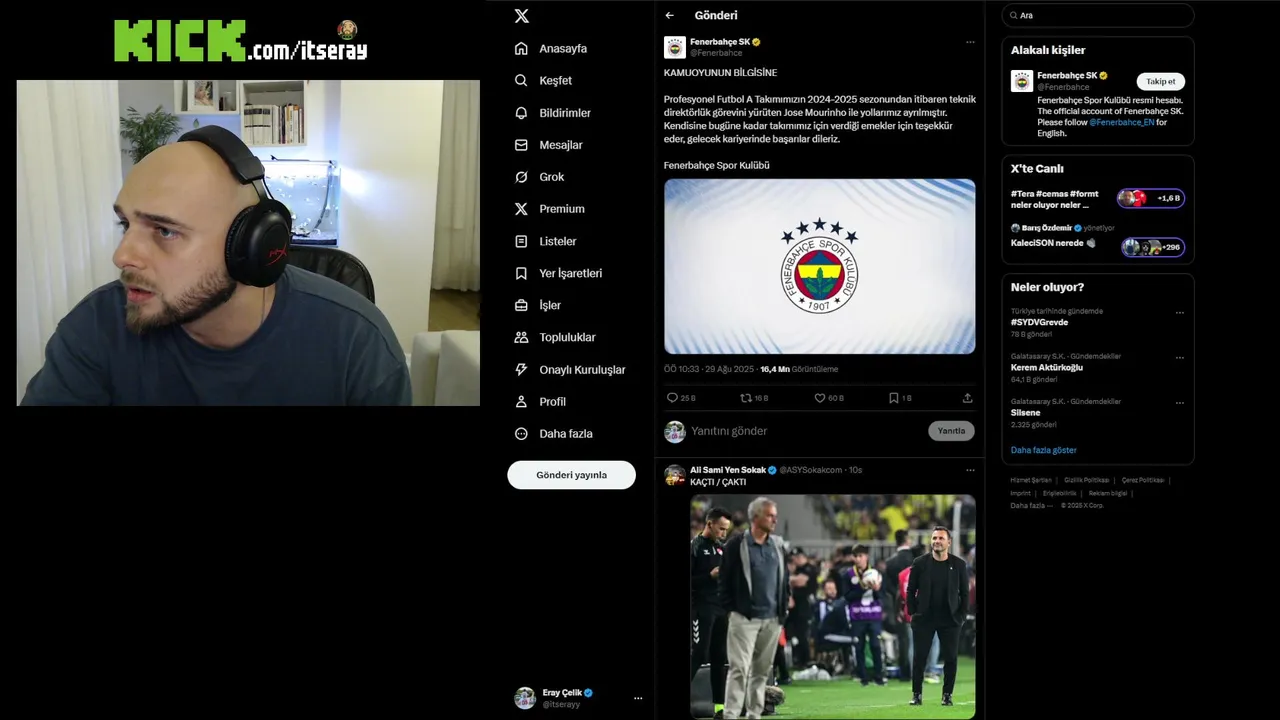Click the people icon for Topluluklar
Viewport: 1280px width, 720px height.
tap(521, 337)
